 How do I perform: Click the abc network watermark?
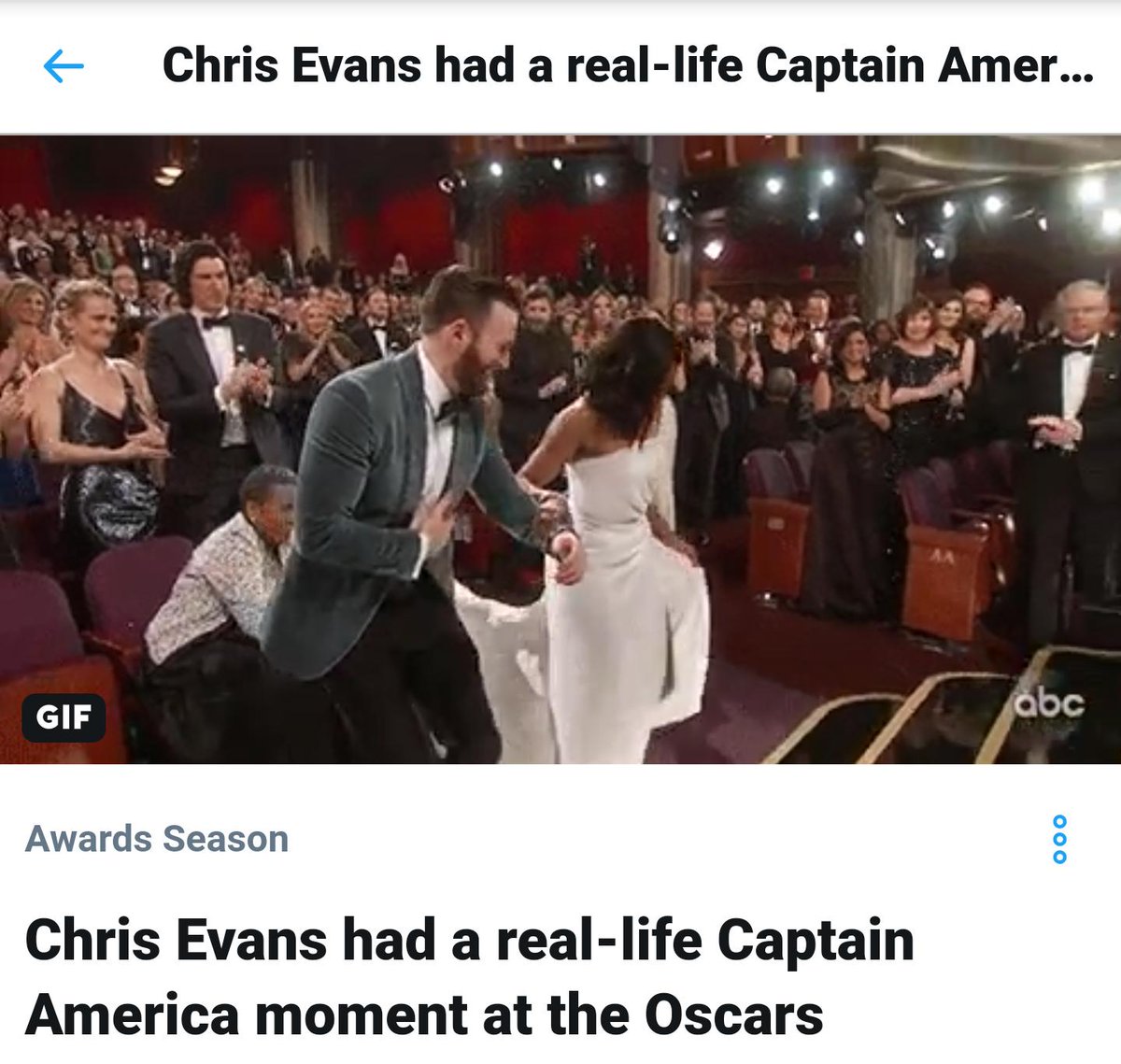1051,703
